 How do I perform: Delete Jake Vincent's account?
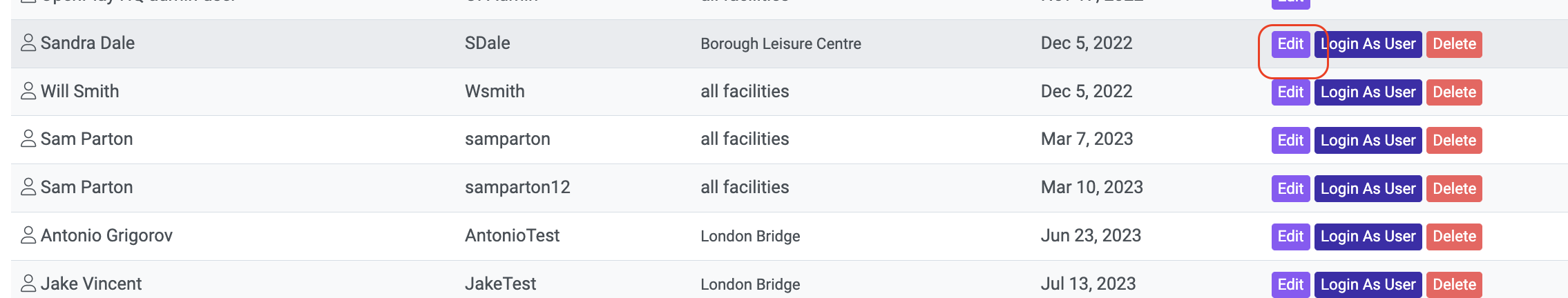click(x=1454, y=285)
